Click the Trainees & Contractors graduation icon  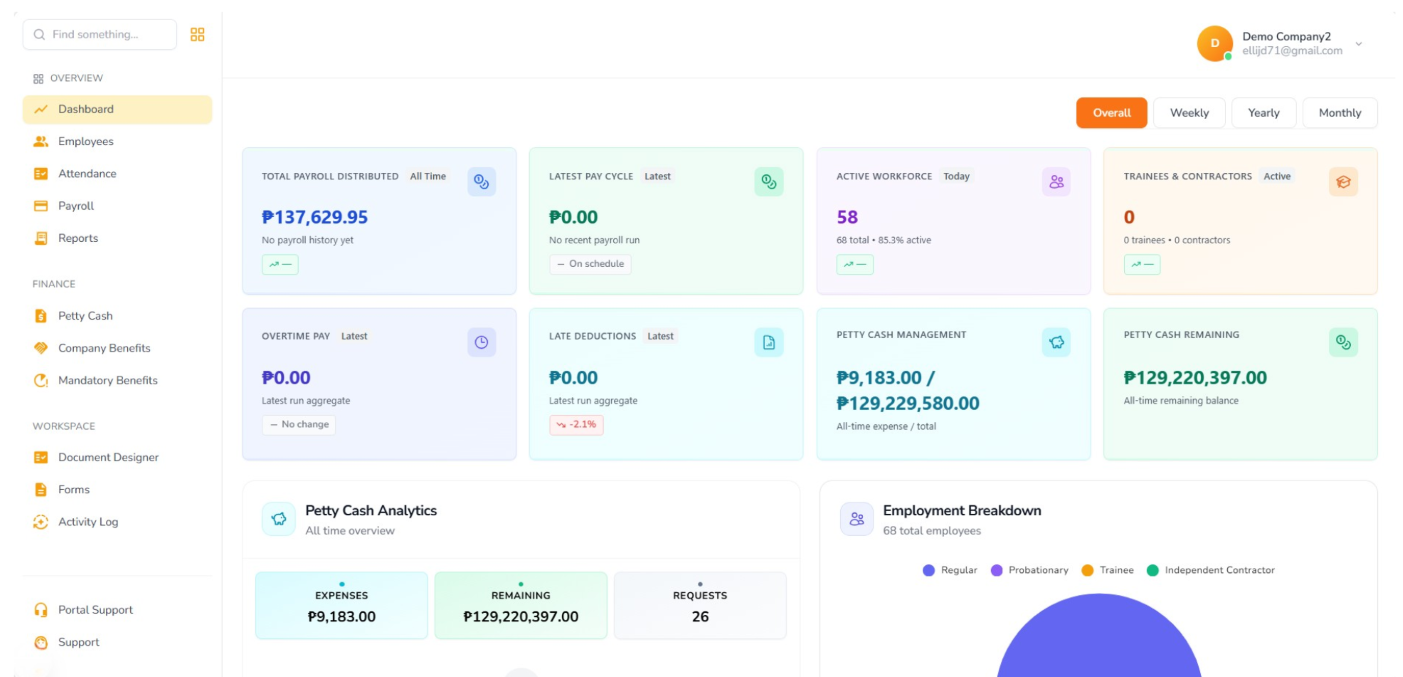[x=1343, y=181]
